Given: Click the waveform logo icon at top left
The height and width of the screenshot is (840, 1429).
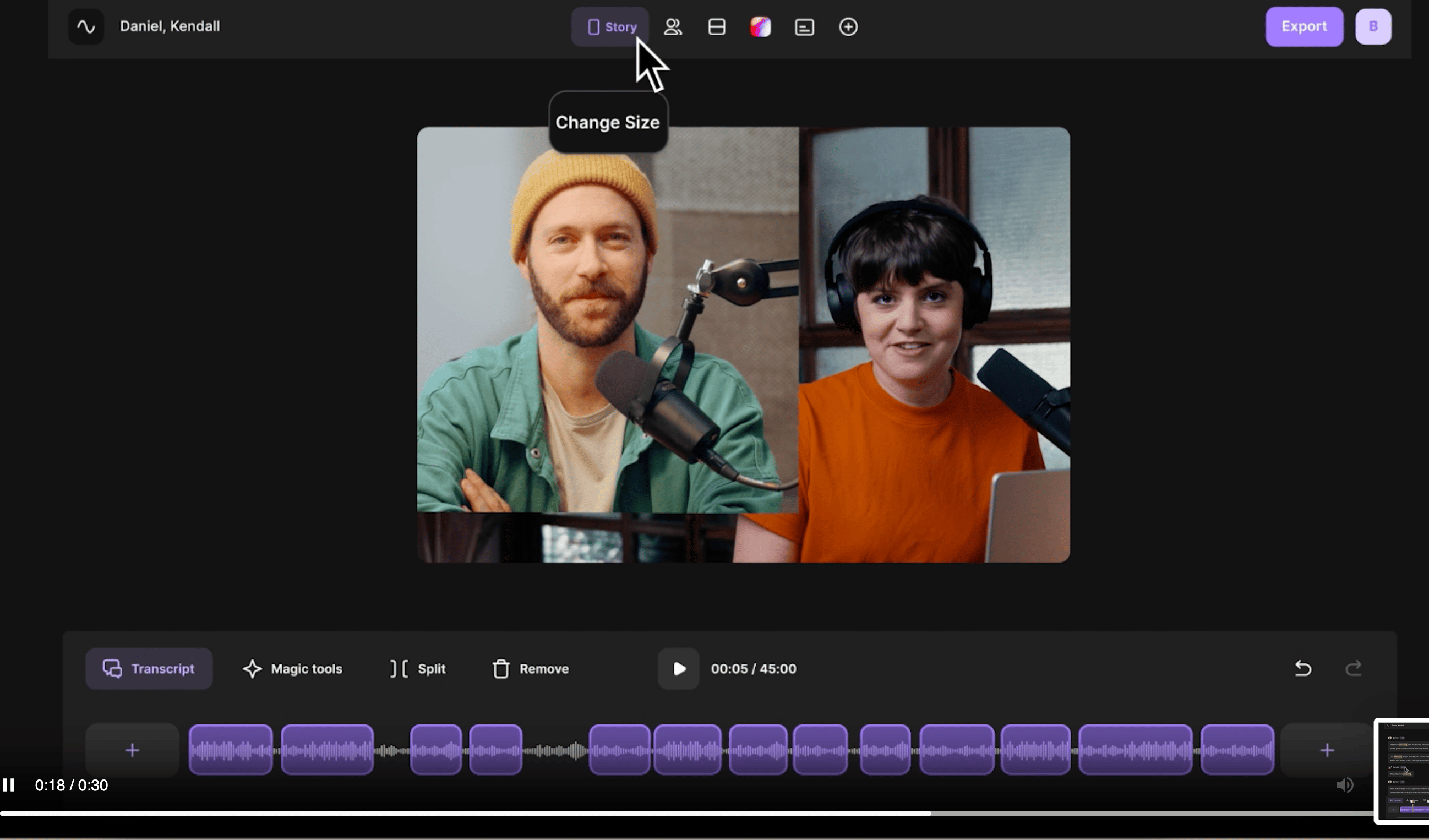Looking at the screenshot, I should 86,26.
